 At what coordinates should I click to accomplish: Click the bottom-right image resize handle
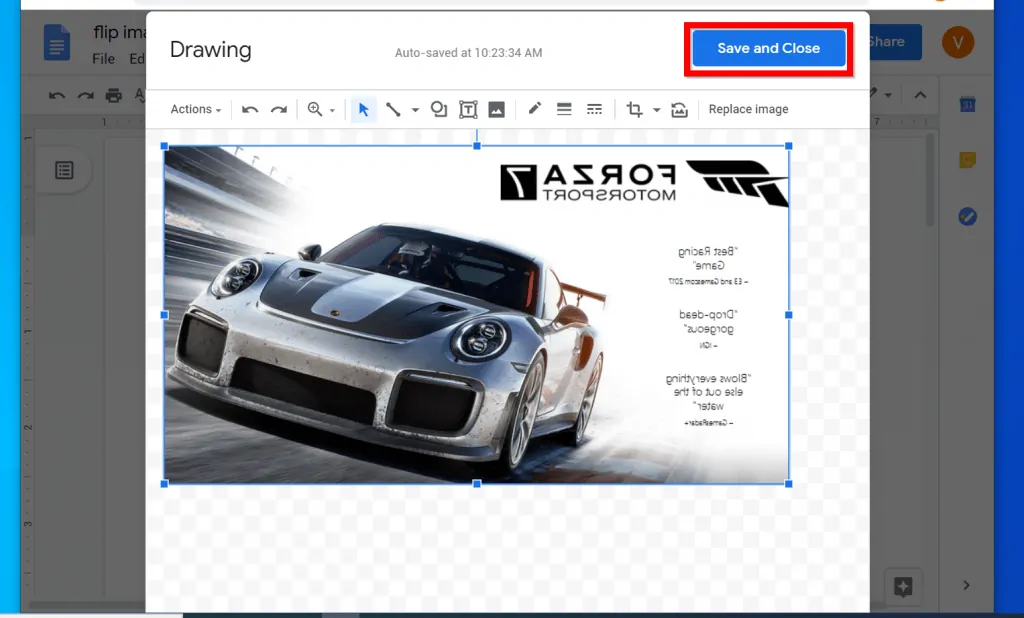(789, 483)
